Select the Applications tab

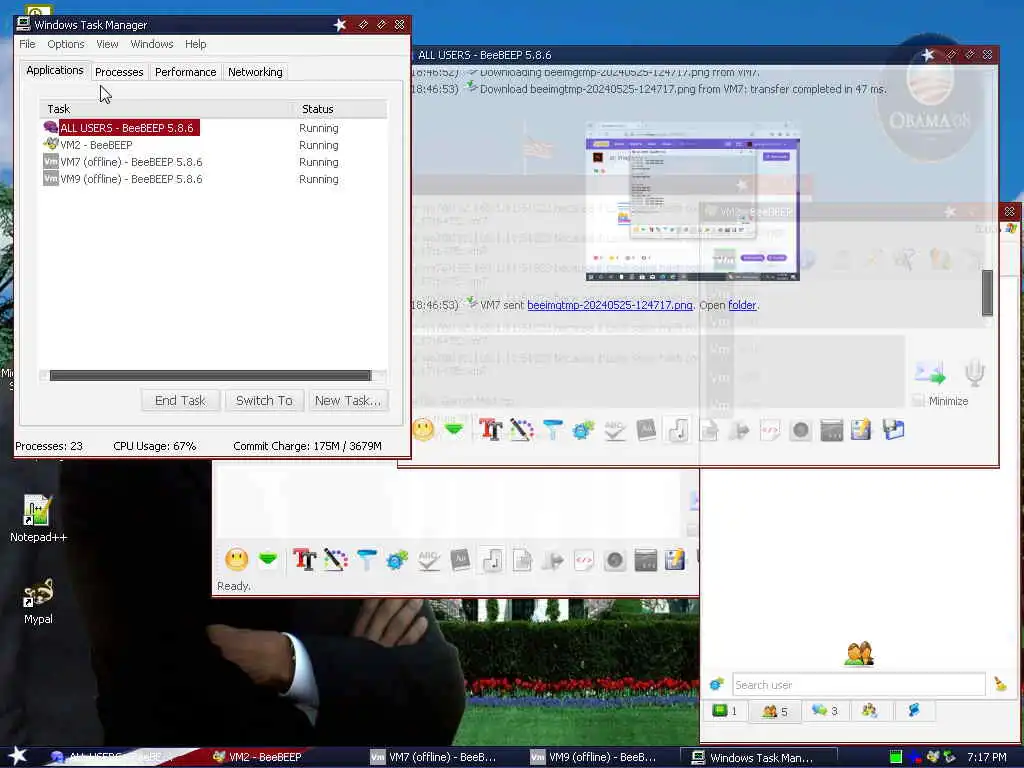click(x=55, y=71)
